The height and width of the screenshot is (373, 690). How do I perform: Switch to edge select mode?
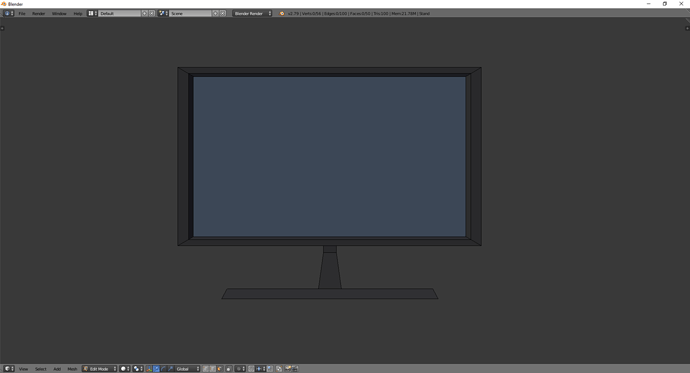213,369
